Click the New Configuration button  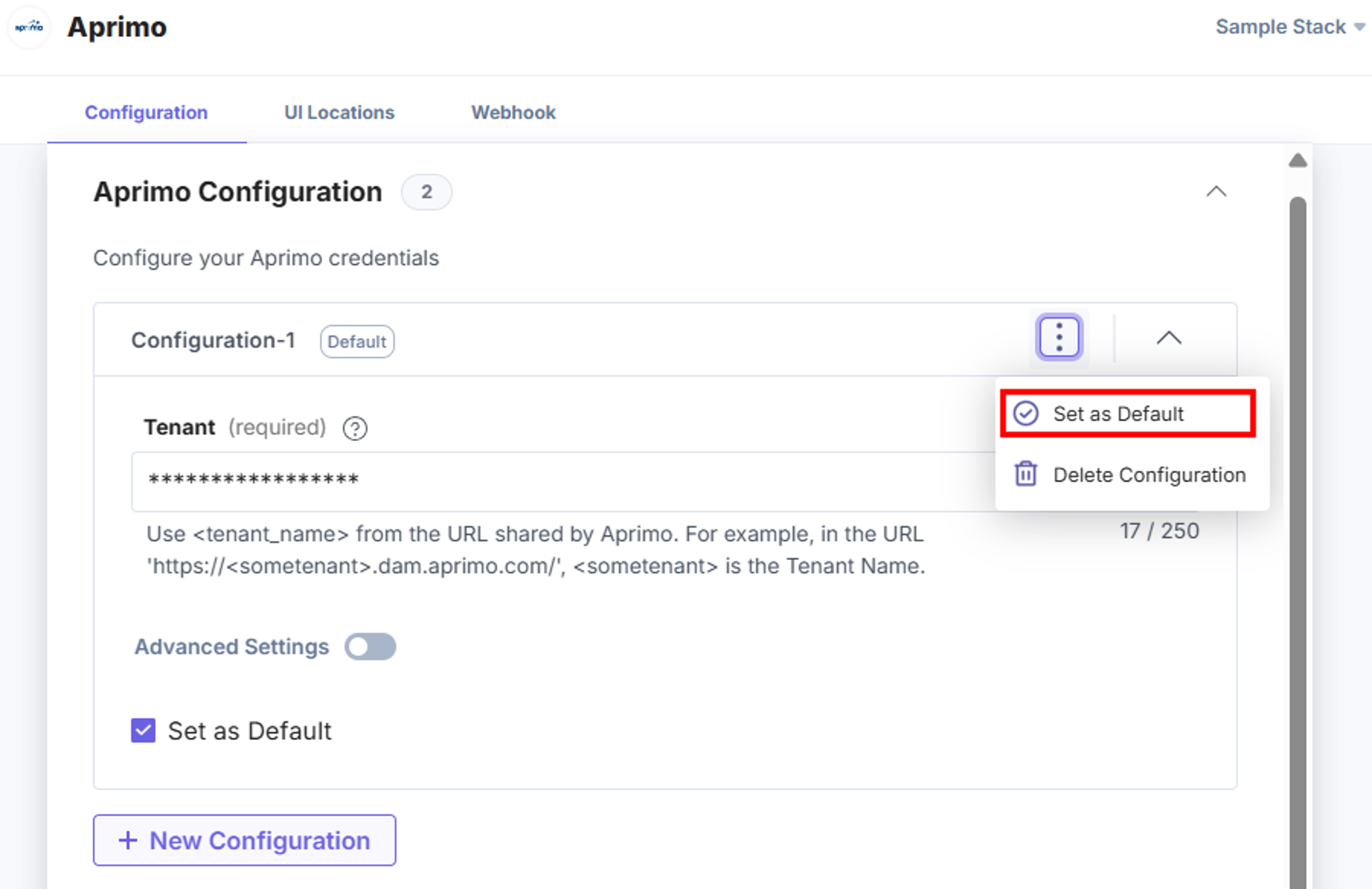(244, 840)
